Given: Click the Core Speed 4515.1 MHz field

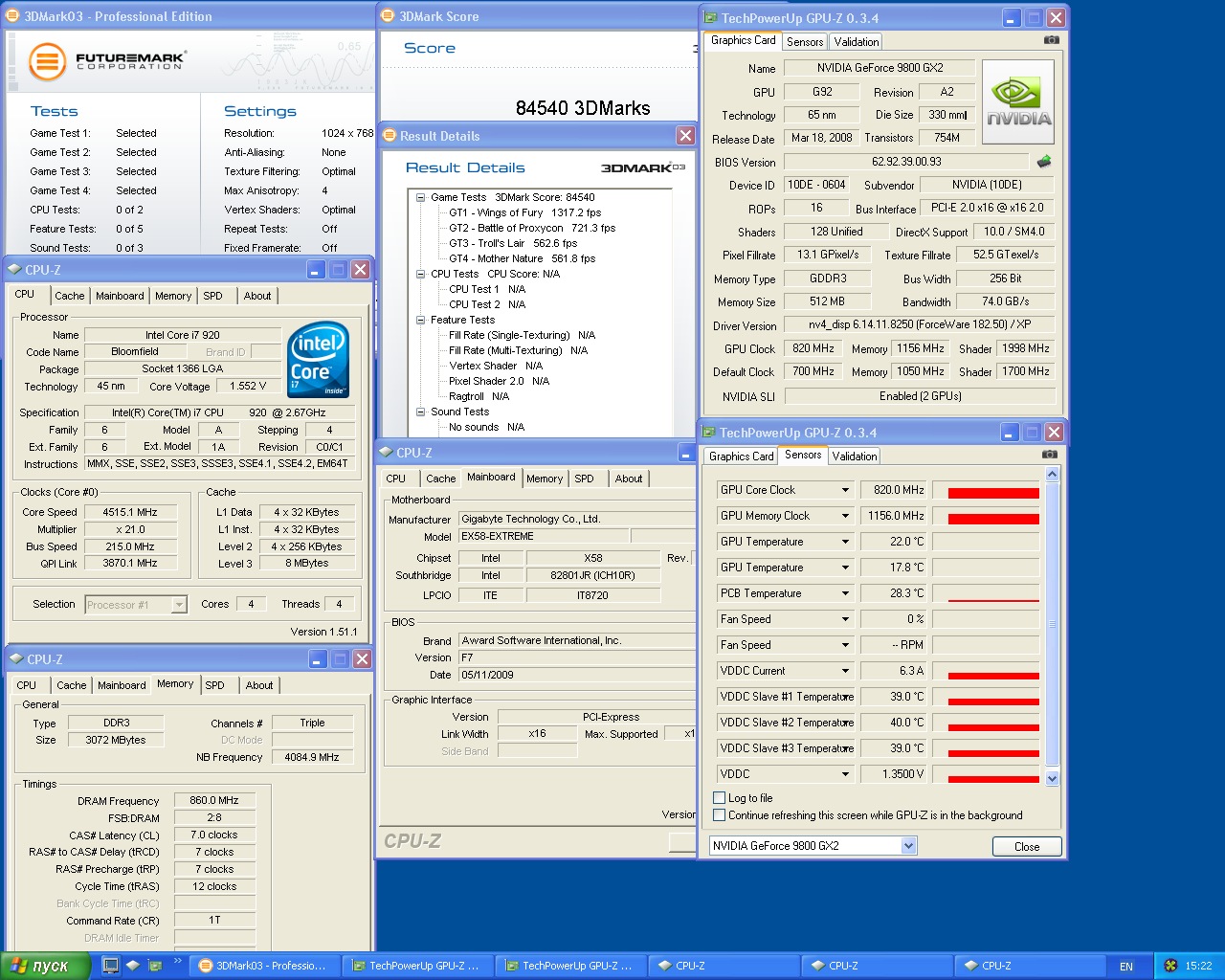Looking at the screenshot, I should pos(130,512).
